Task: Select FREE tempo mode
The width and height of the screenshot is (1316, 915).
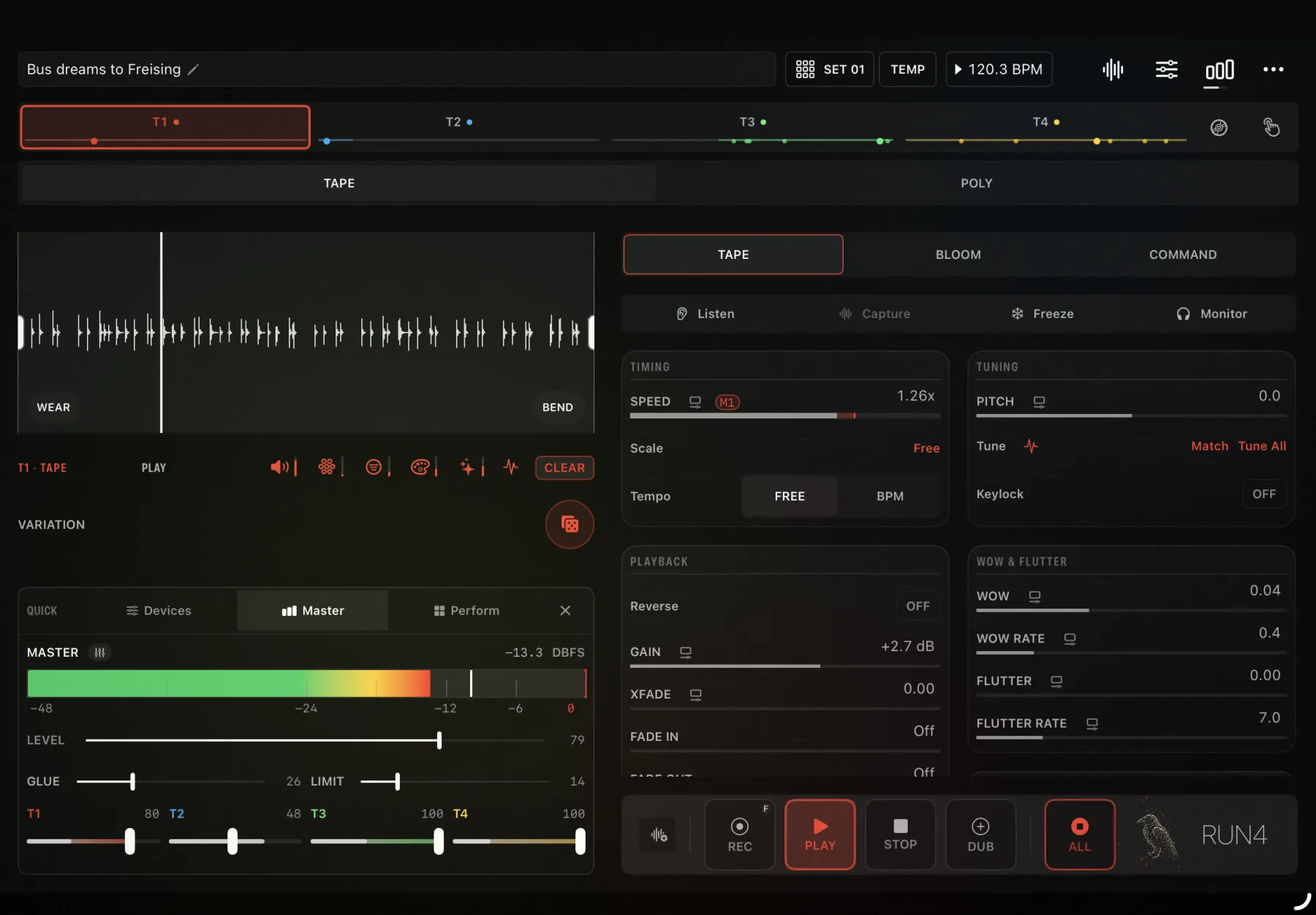Action: coord(790,496)
